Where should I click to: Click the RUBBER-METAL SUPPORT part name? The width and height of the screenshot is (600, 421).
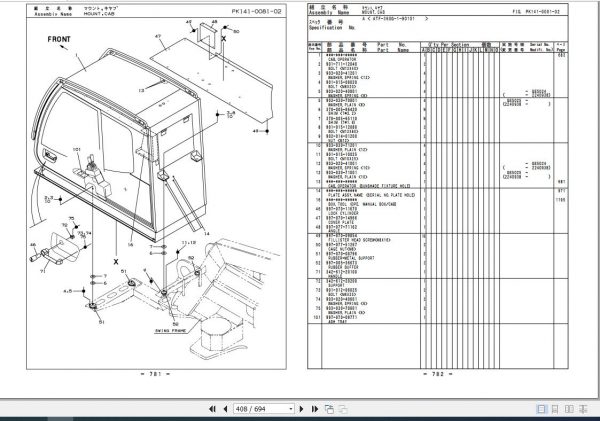351,258
